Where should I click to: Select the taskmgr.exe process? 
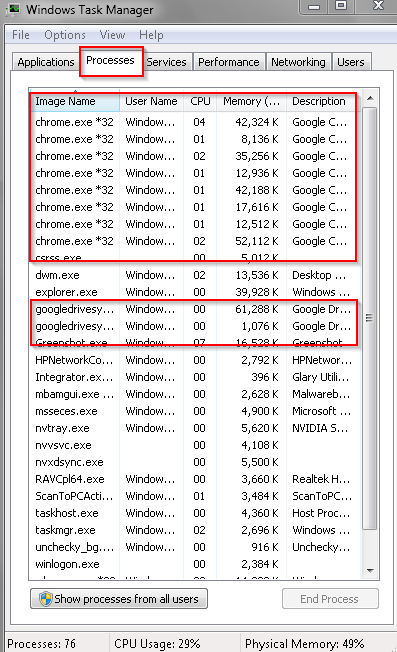click(x=195, y=530)
